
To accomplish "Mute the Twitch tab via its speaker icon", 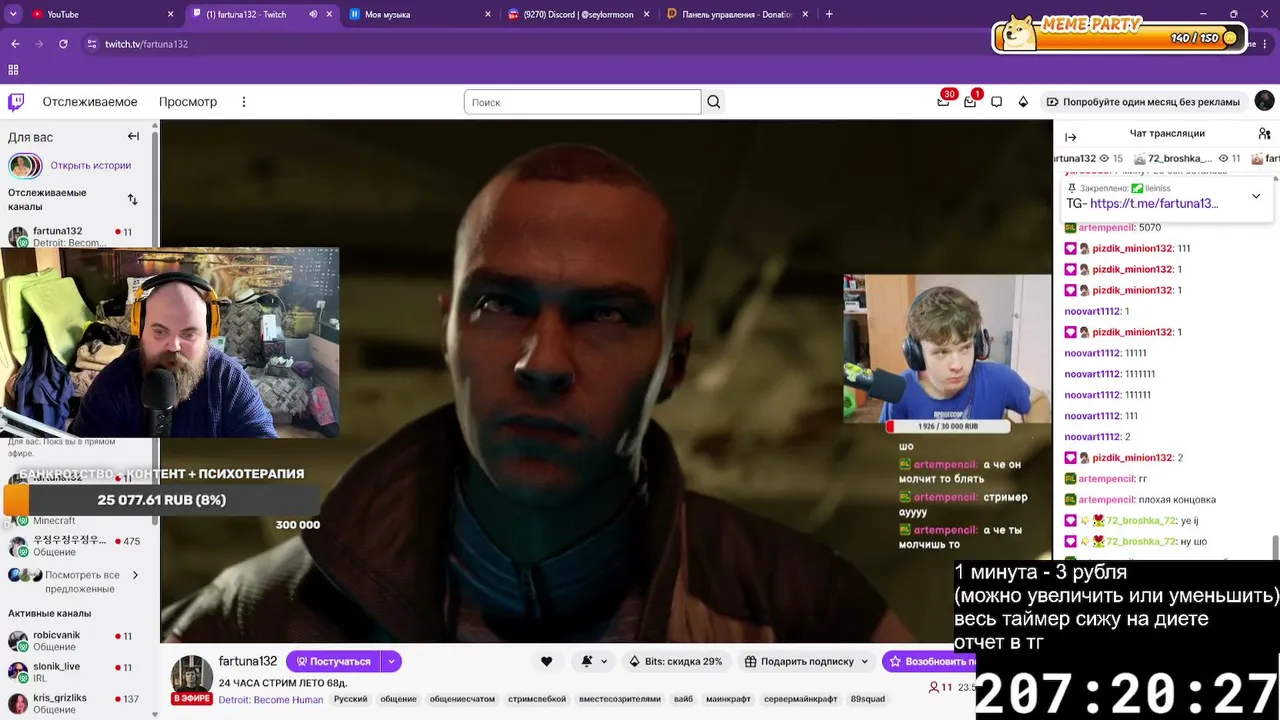I will click(313, 14).
